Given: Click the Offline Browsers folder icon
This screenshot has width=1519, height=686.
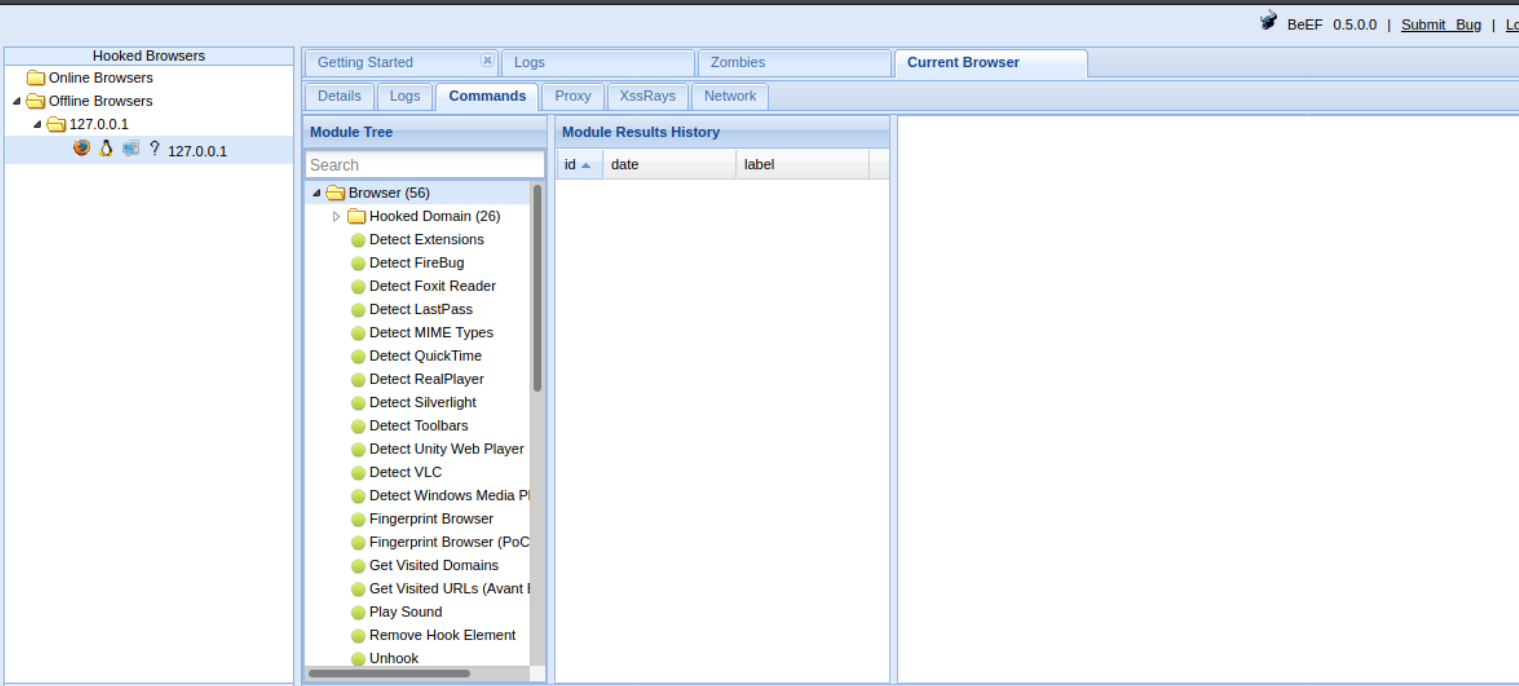Looking at the screenshot, I should point(36,101).
